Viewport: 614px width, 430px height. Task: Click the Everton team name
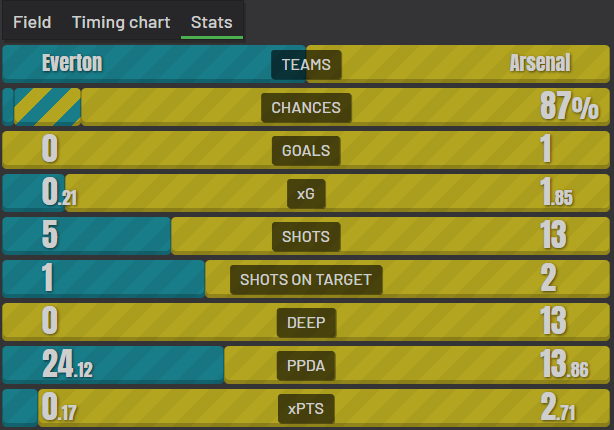coord(72,64)
